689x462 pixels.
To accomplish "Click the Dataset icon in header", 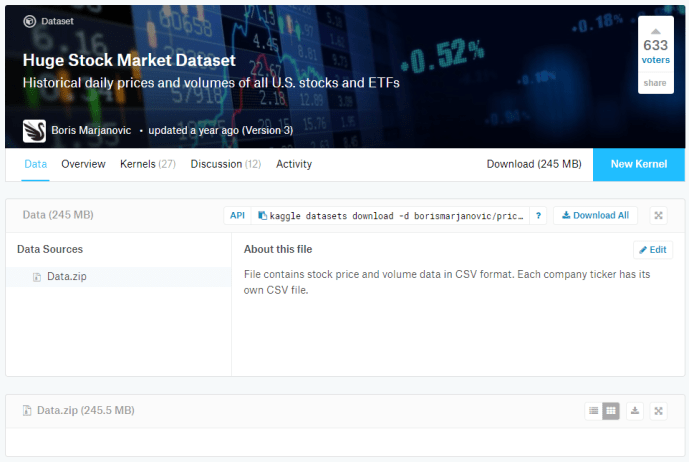I will coord(29,21).
